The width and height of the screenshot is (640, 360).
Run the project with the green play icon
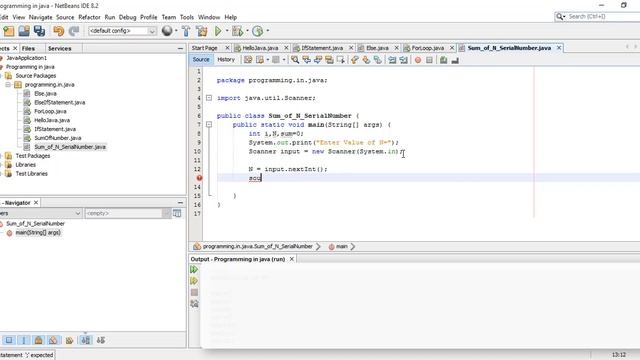coord(218,31)
